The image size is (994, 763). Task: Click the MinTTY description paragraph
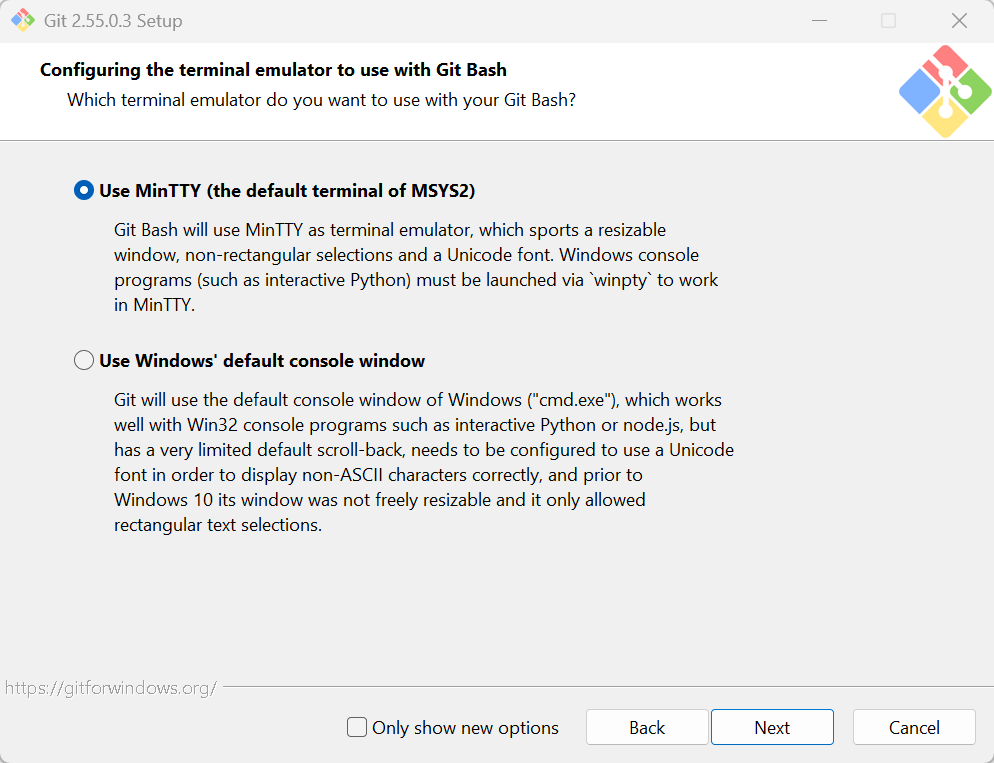(416, 267)
